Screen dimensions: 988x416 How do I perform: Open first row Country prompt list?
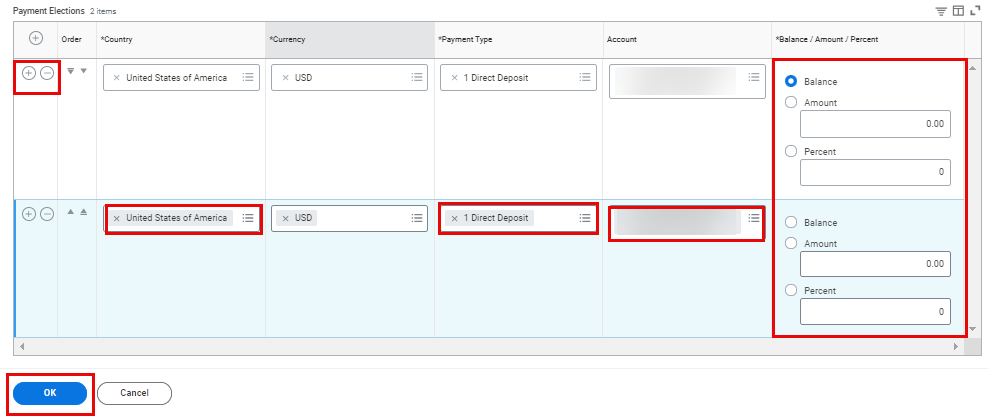[248, 78]
